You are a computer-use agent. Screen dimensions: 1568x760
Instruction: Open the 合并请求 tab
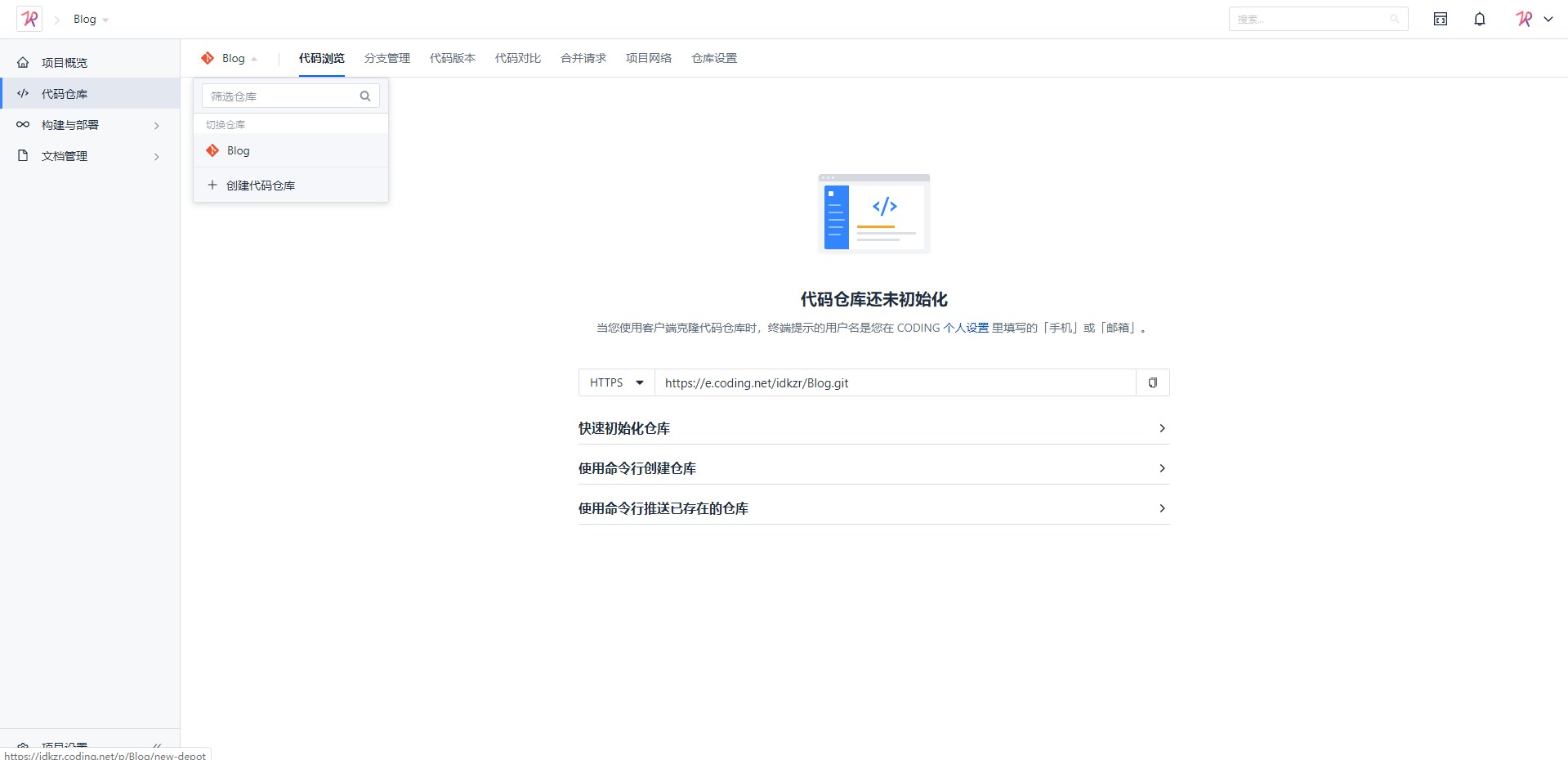pos(583,58)
